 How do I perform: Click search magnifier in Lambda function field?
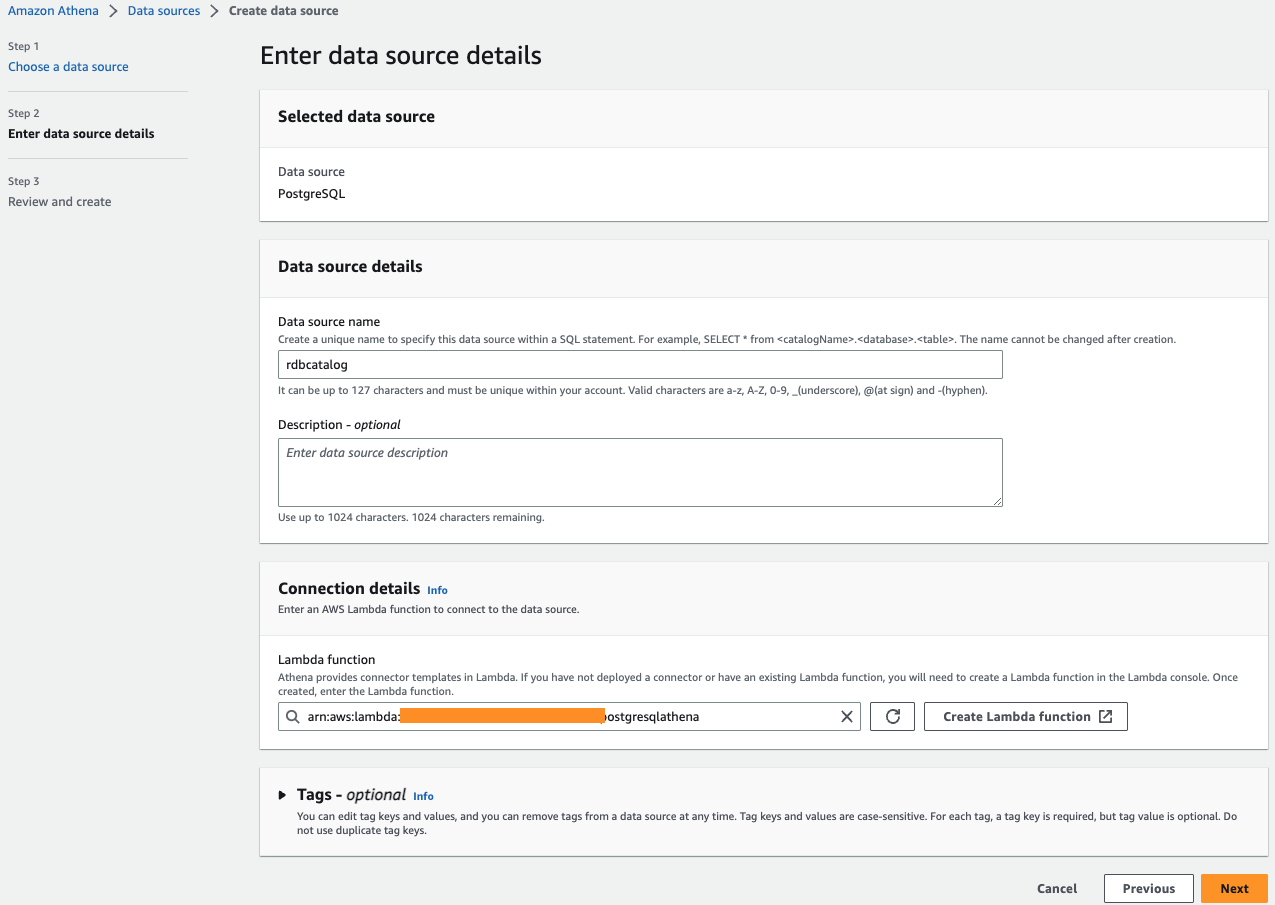pyautogui.click(x=293, y=717)
